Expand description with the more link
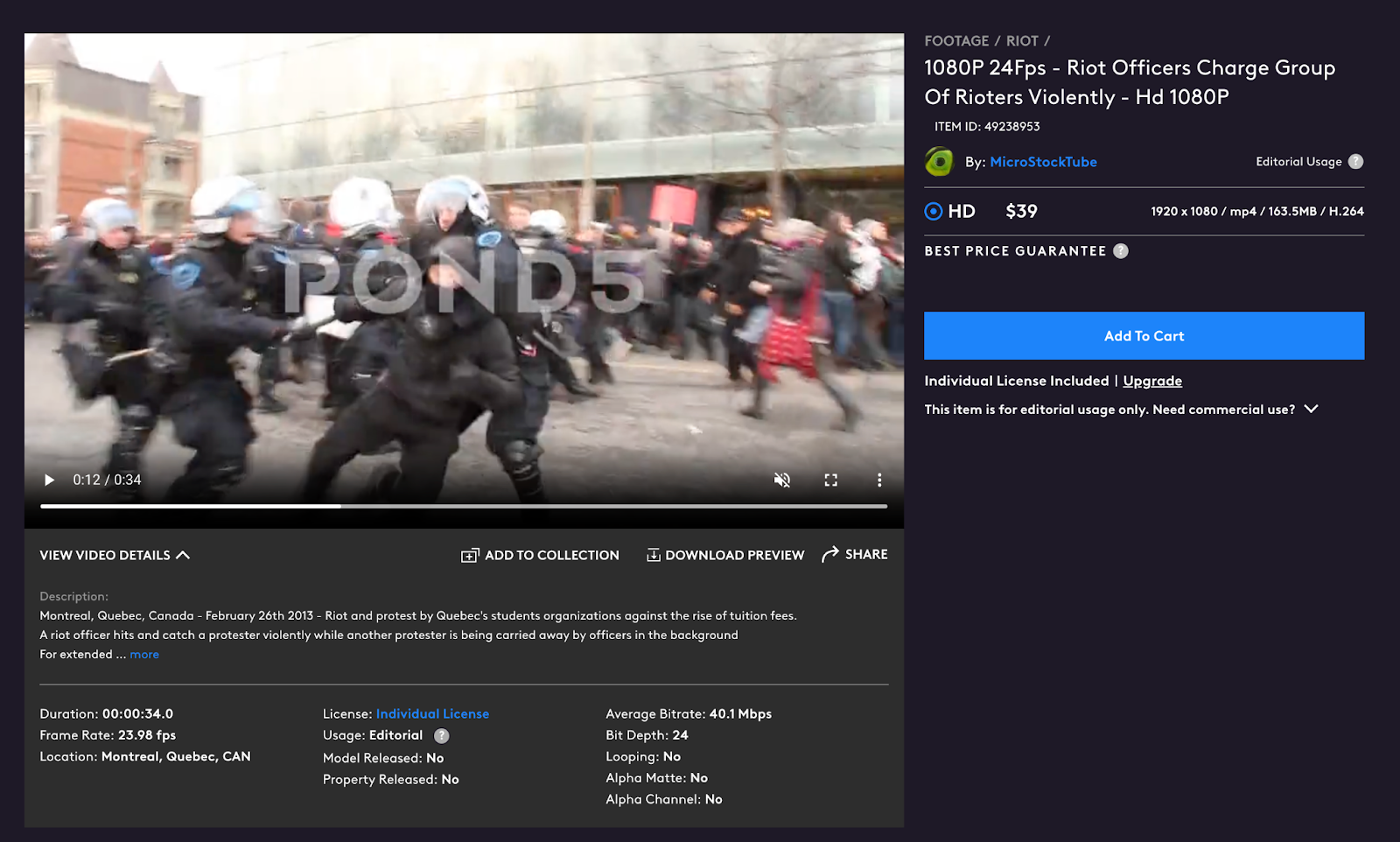 [x=144, y=654]
